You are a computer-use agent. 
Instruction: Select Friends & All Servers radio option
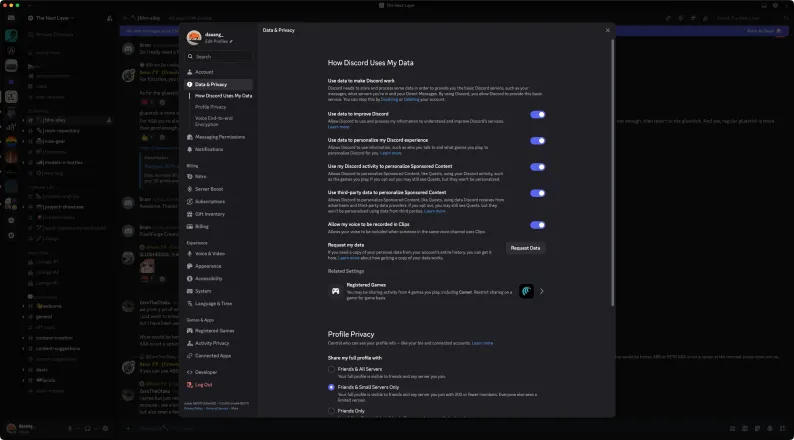[x=331, y=370]
